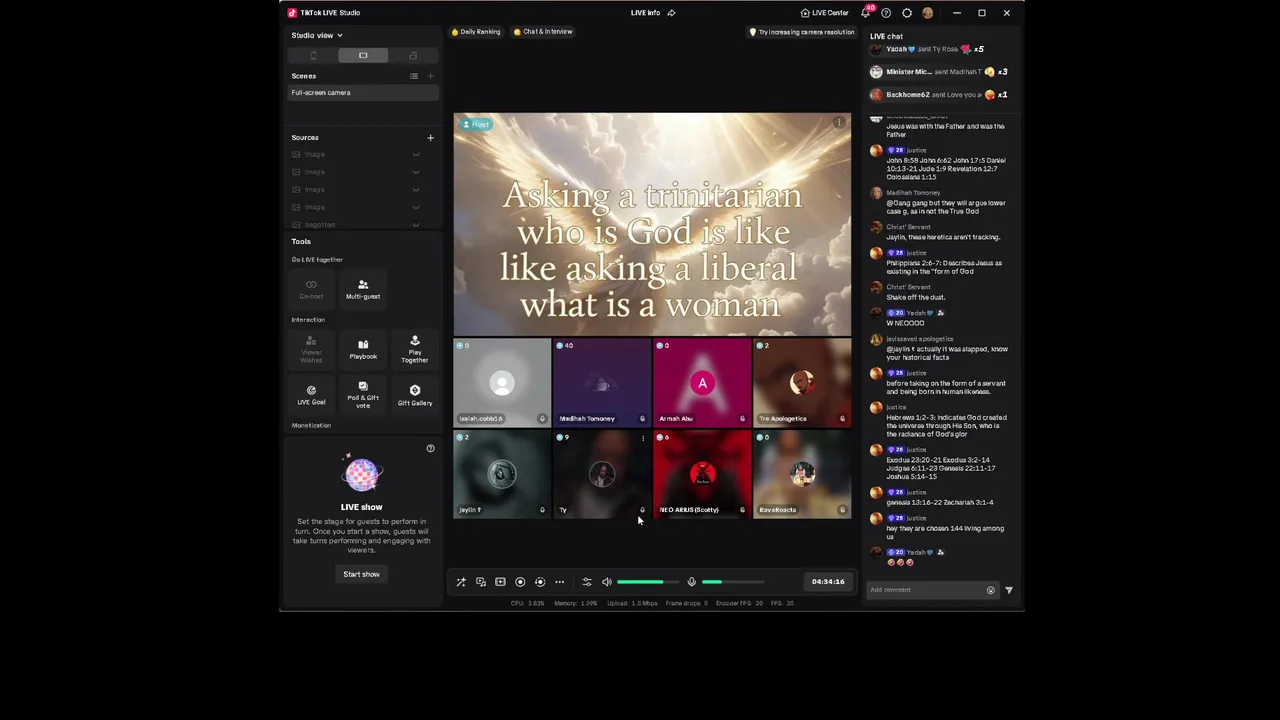This screenshot has width=1280, height=720.
Task: Add a new scene with the plus icon
Action: click(x=431, y=76)
